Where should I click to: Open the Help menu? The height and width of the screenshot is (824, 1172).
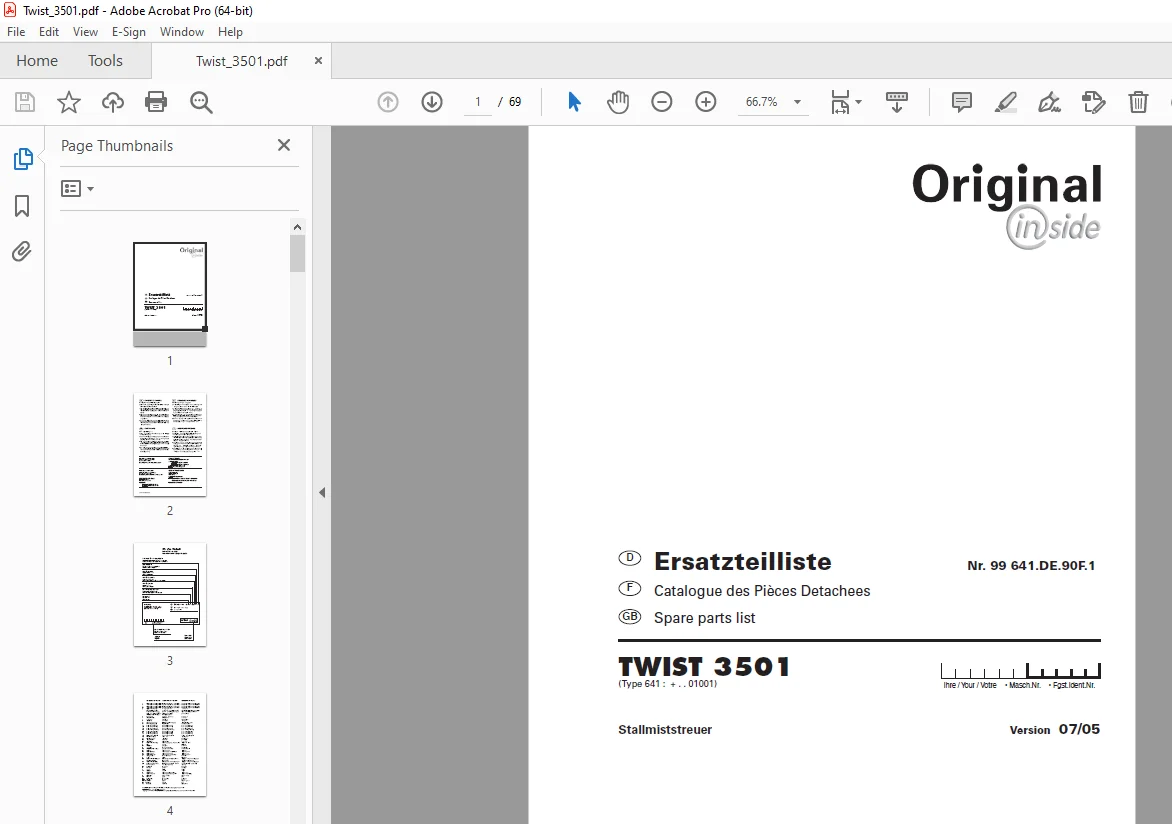230,31
